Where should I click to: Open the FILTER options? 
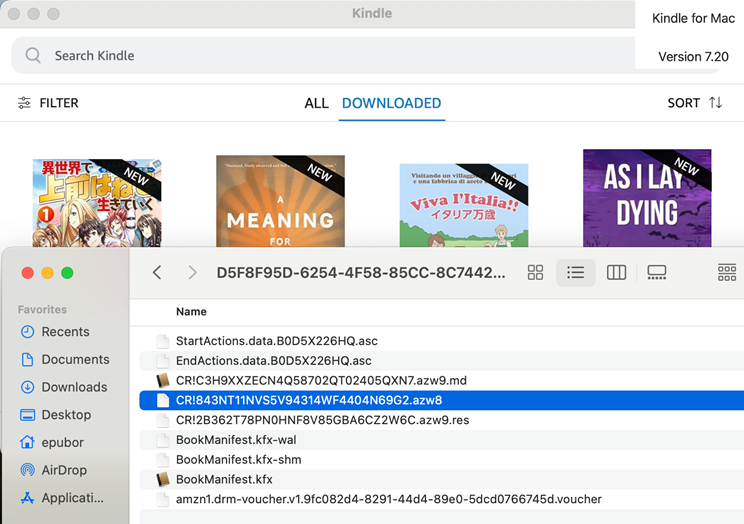click(x=48, y=103)
